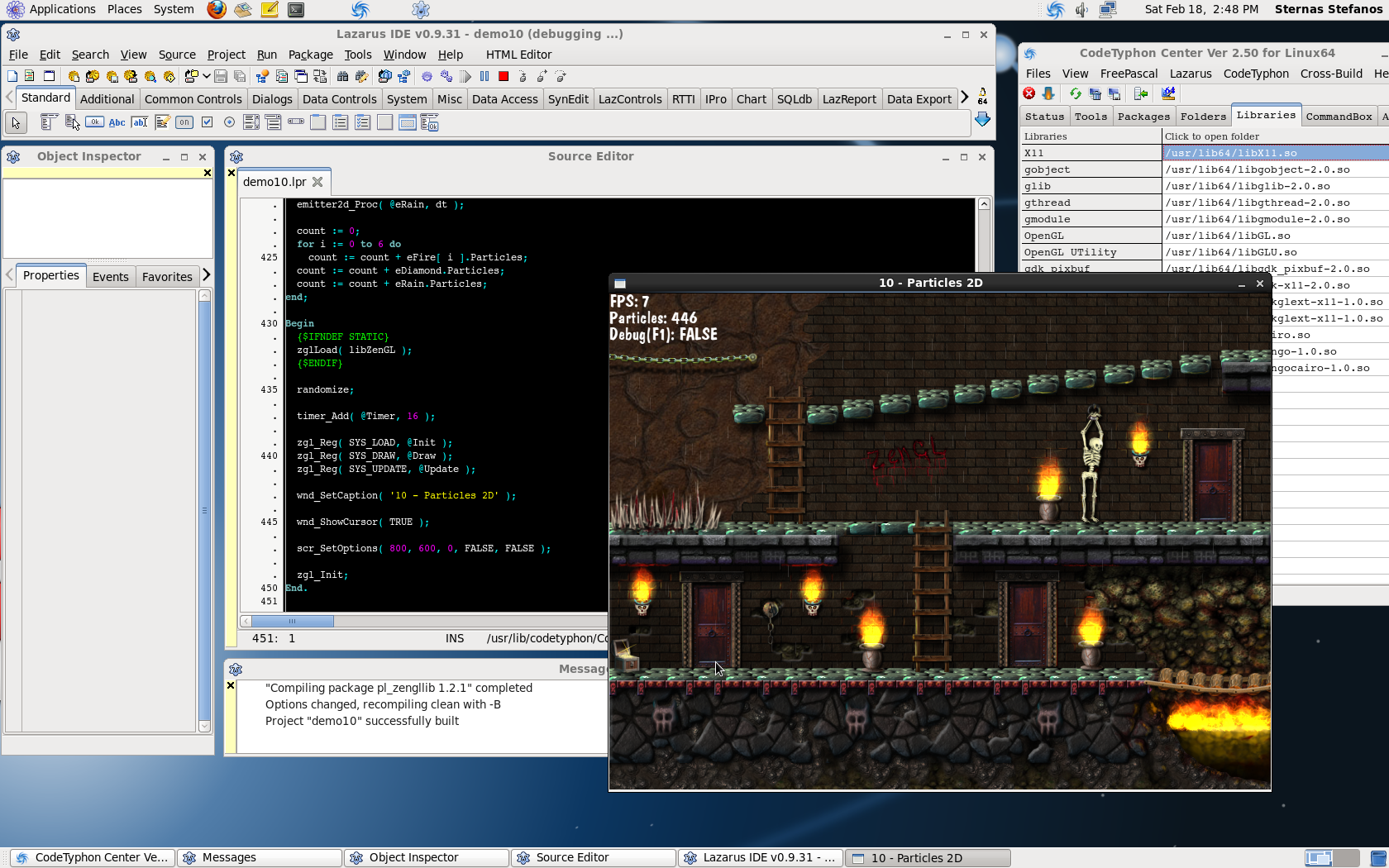Open the dropdown arrow next to Open icon
1389x868 pixels.
click(206, 76)
